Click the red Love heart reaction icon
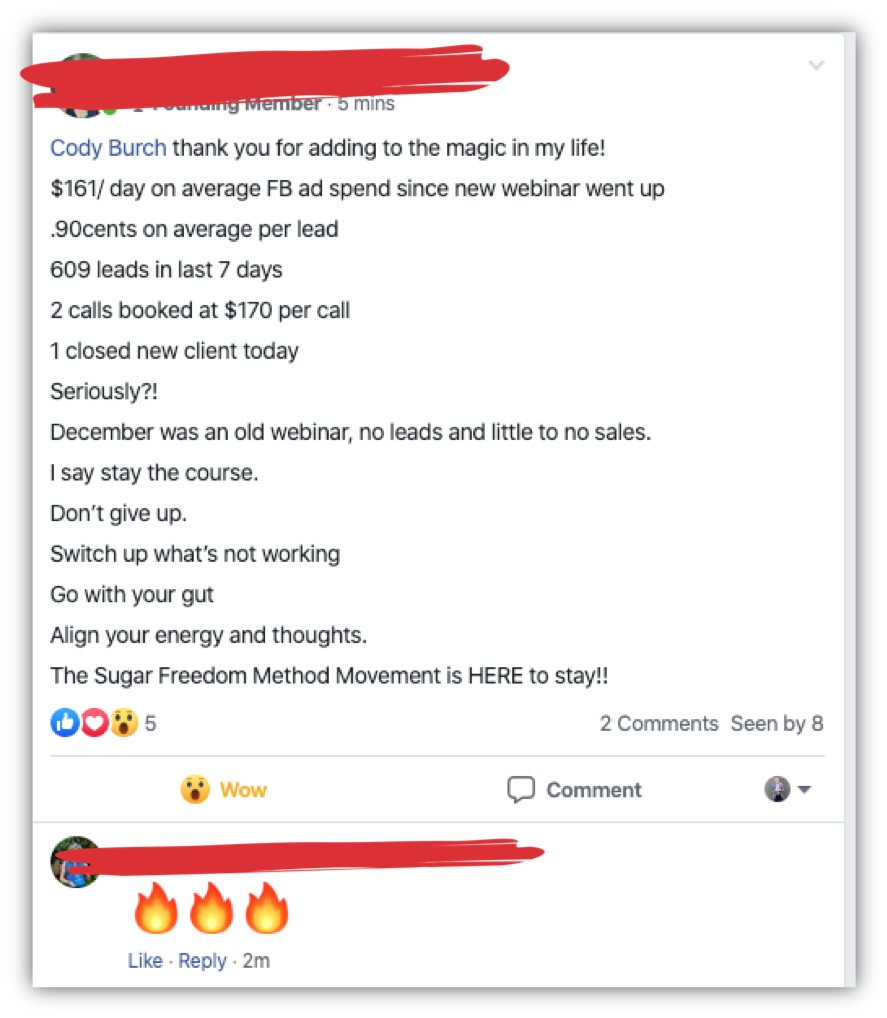 pos(94,723)
